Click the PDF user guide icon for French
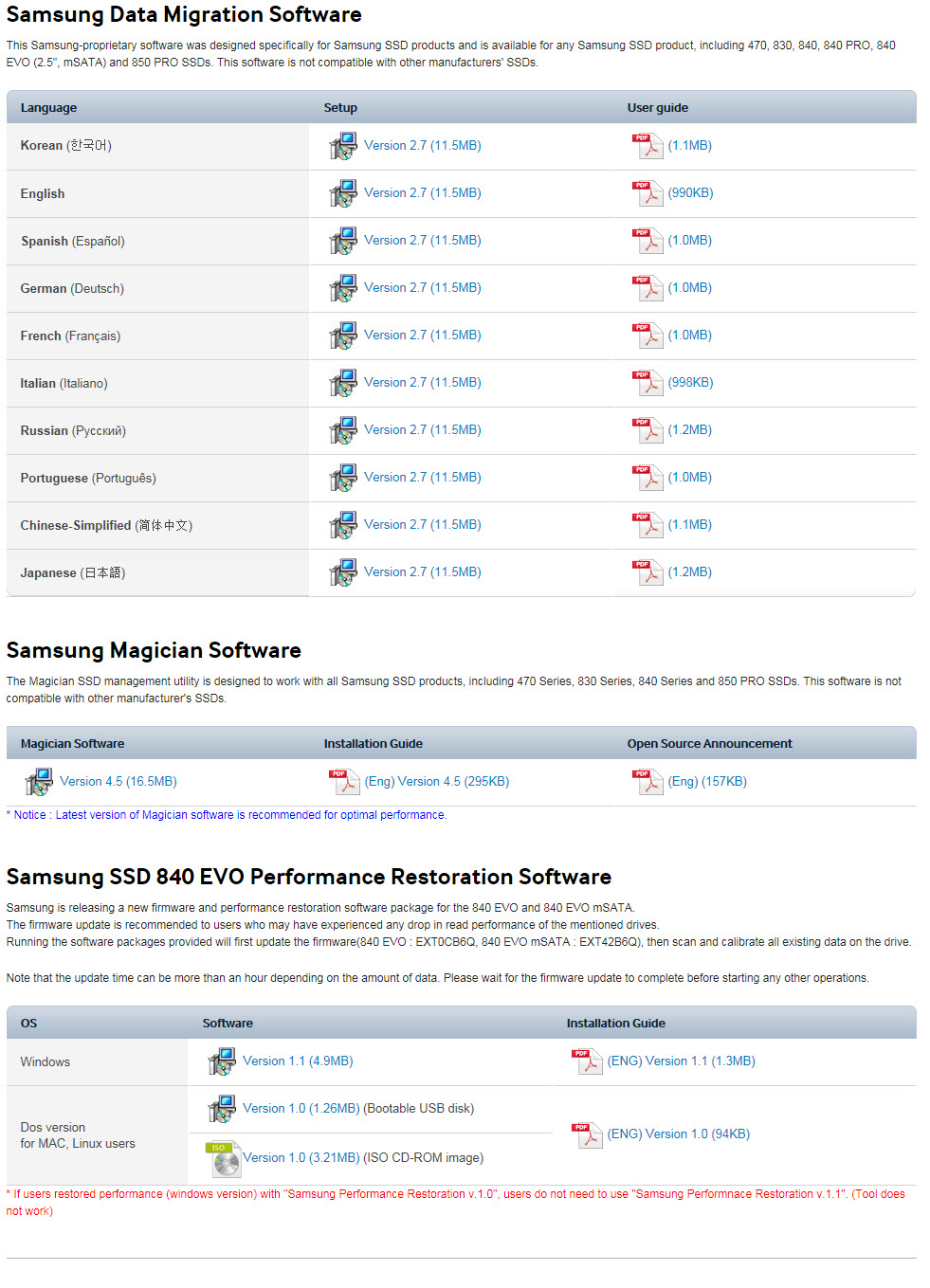This screenshot has height=1288, width=930. point(647,336)
